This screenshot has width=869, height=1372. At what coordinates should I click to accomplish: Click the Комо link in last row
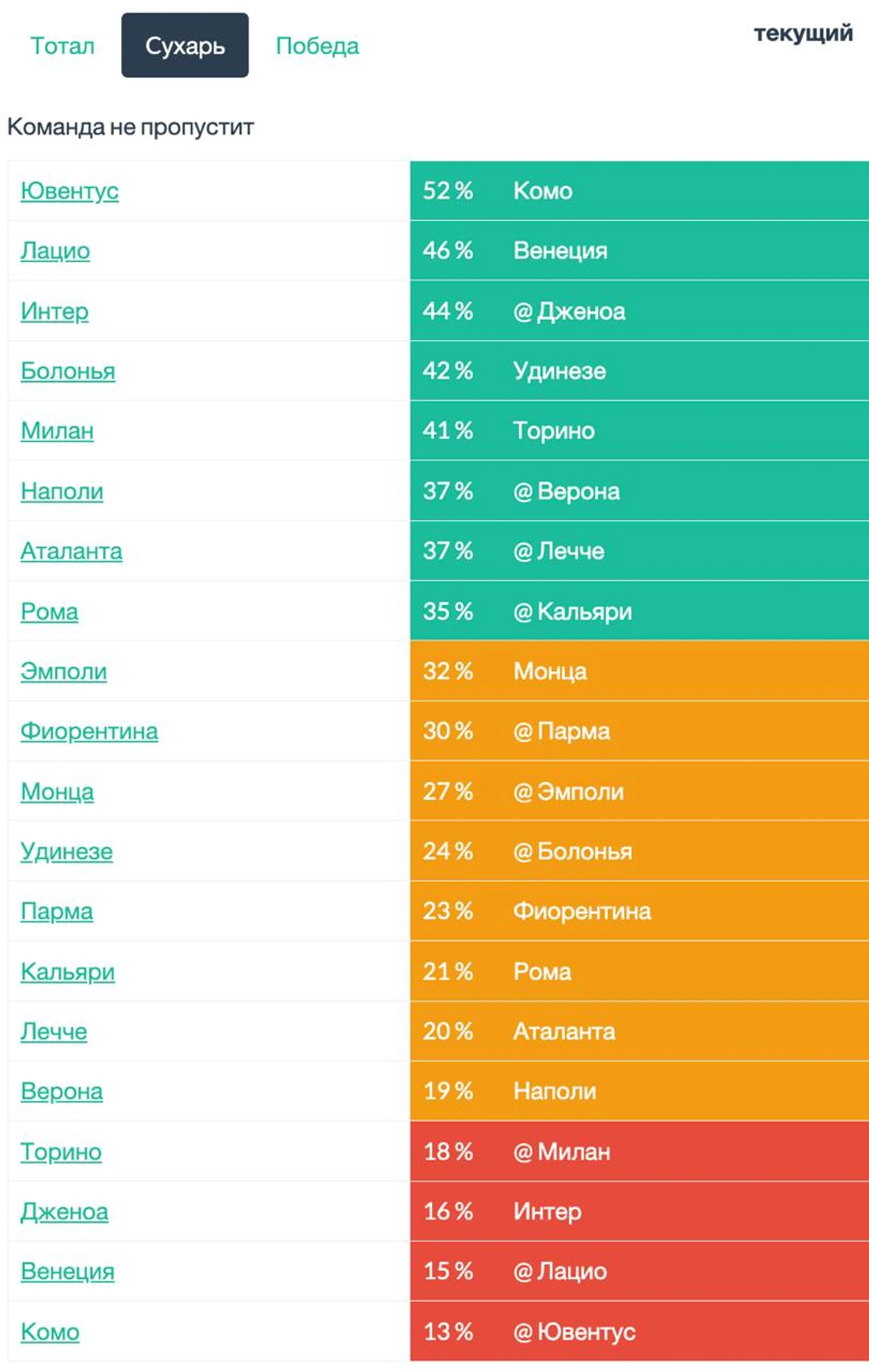point(50,1332)
